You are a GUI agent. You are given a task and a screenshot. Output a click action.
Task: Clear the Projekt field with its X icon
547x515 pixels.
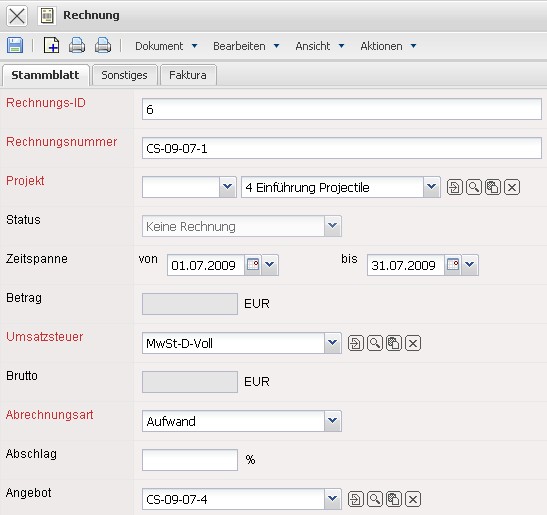pos(512,187)
